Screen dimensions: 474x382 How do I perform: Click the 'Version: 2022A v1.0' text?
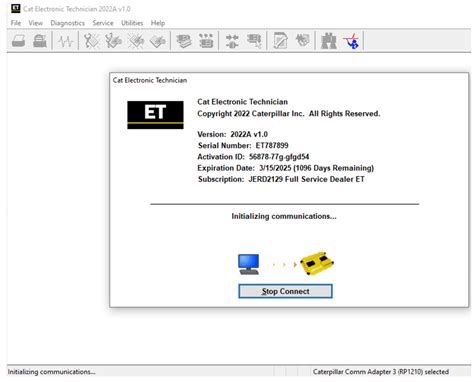232,134
